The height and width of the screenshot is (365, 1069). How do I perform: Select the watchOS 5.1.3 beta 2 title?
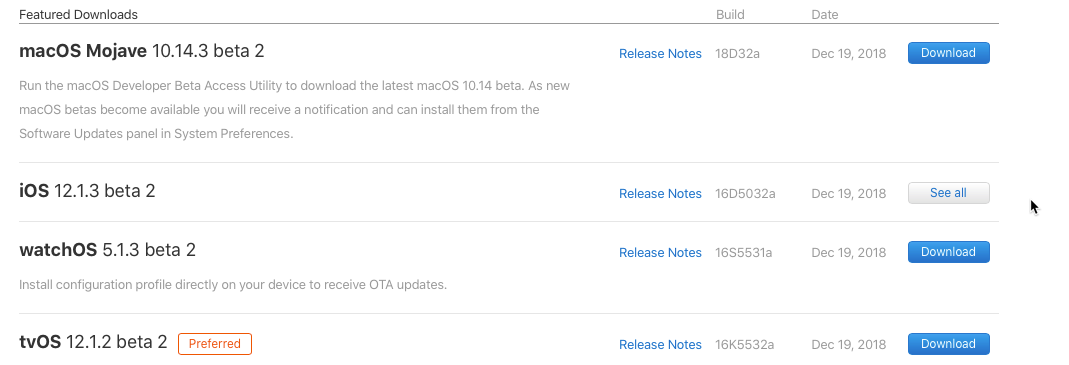click(108, 250)
